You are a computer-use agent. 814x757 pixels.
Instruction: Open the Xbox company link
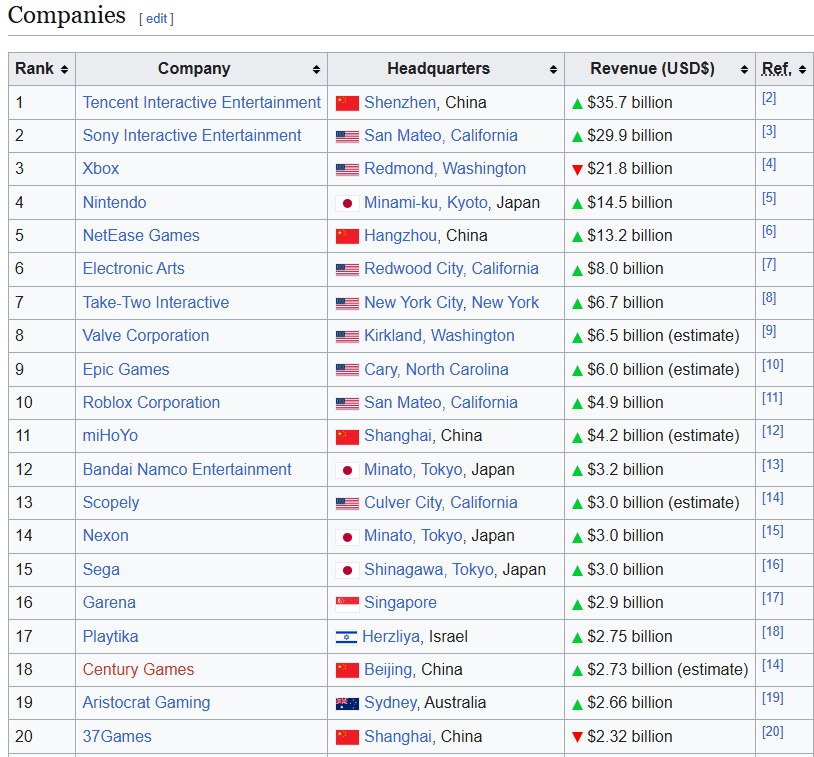101,169
